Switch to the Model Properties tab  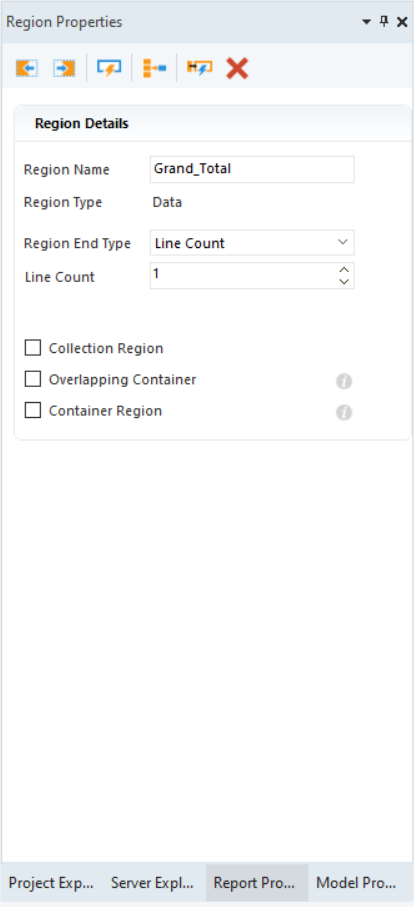(x=356, y=883)
